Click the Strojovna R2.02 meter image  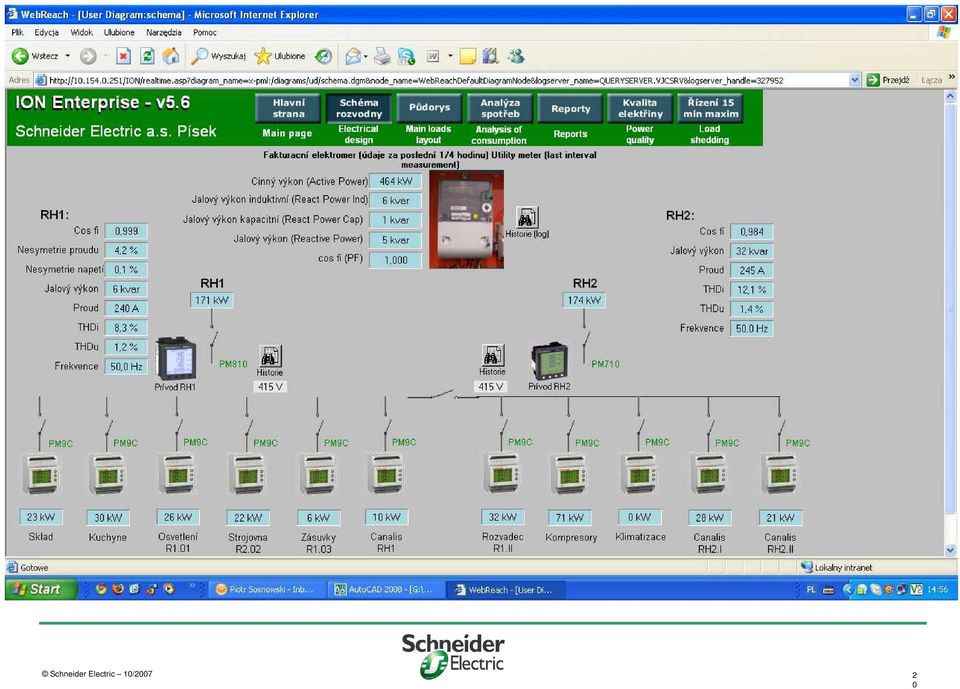click(x=247, y=473)
